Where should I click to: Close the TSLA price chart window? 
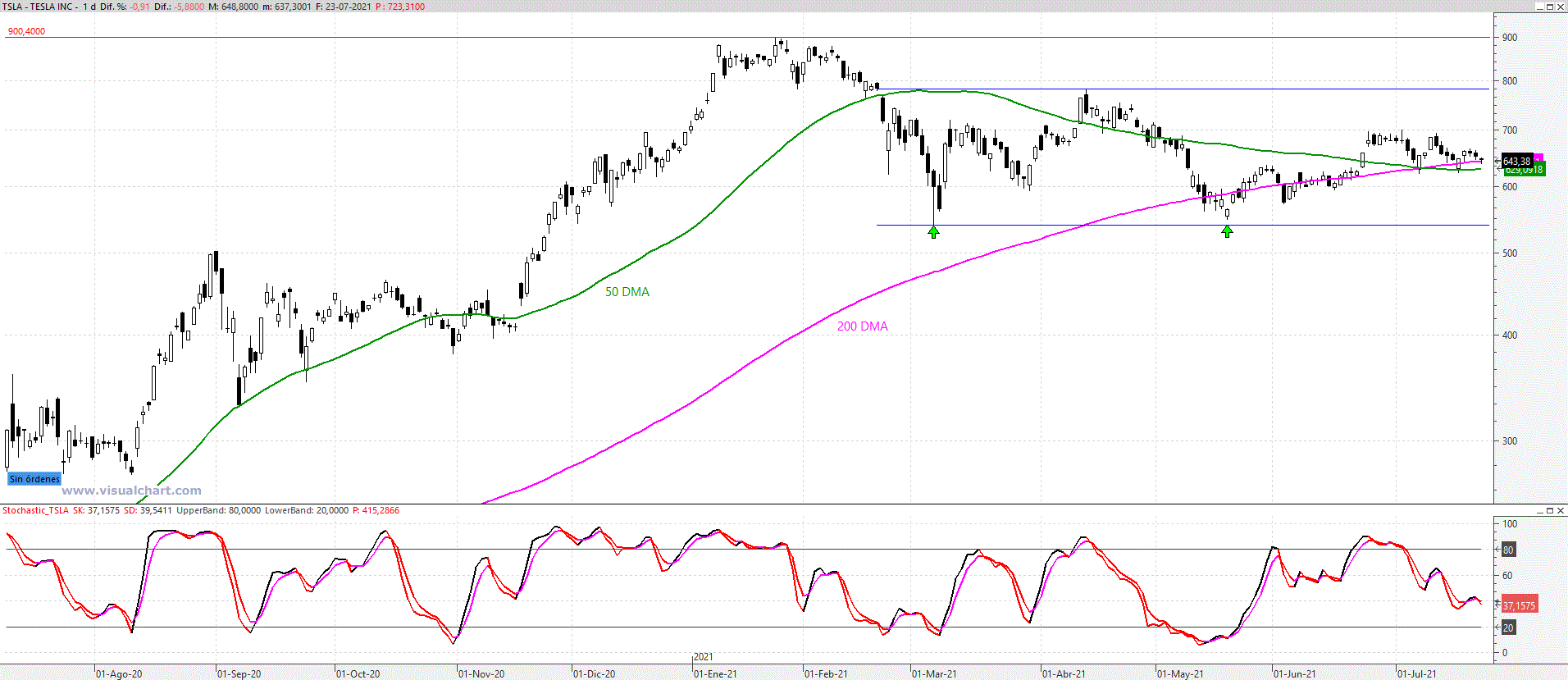(x=1561, y=7)
